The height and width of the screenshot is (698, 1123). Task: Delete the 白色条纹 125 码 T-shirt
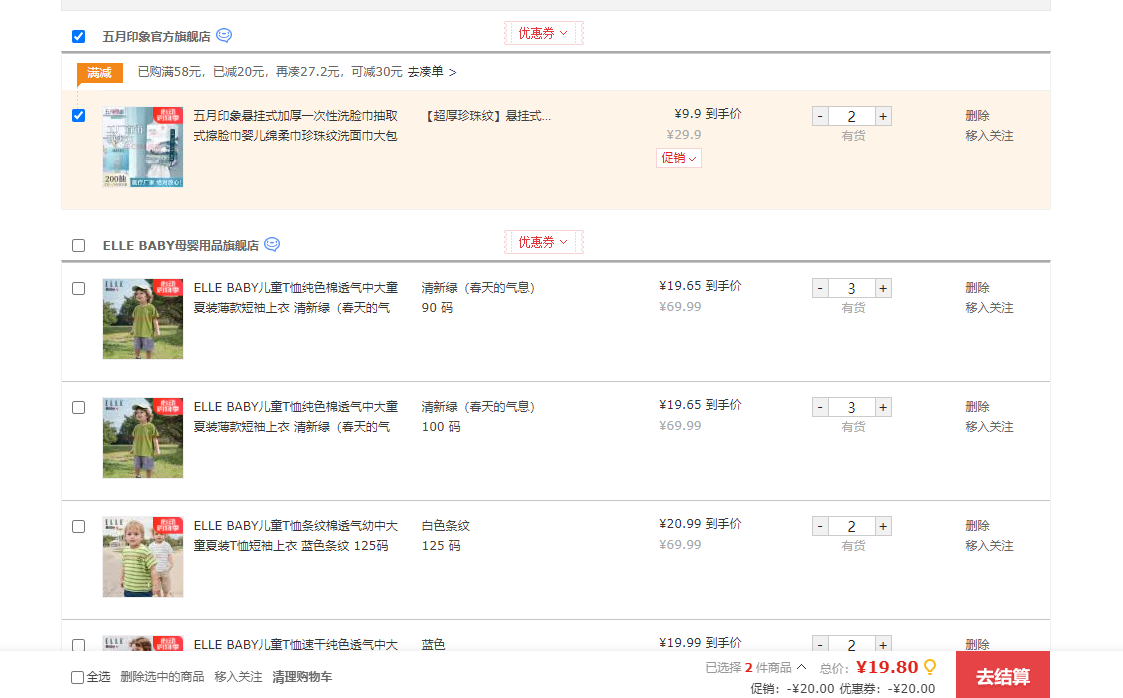pos(977,525)
